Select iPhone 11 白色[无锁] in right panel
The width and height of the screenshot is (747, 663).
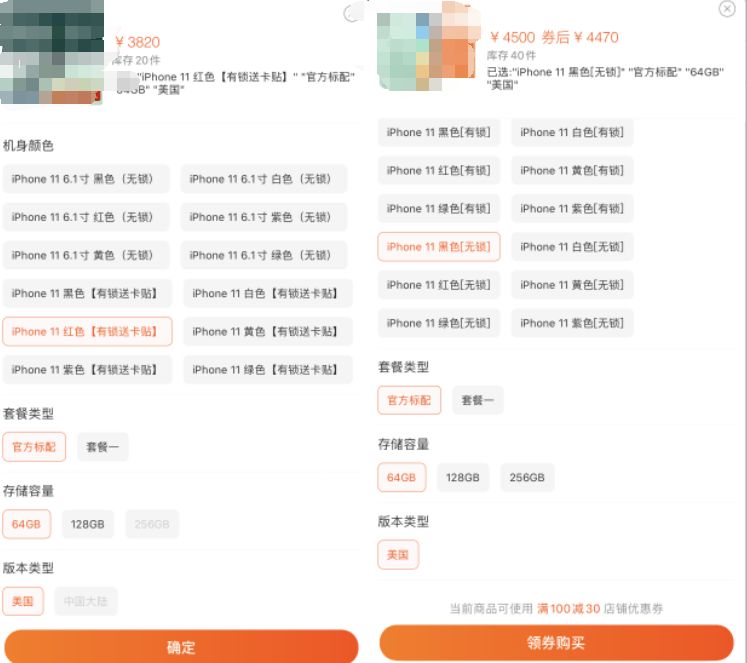[x=572, y=247]
